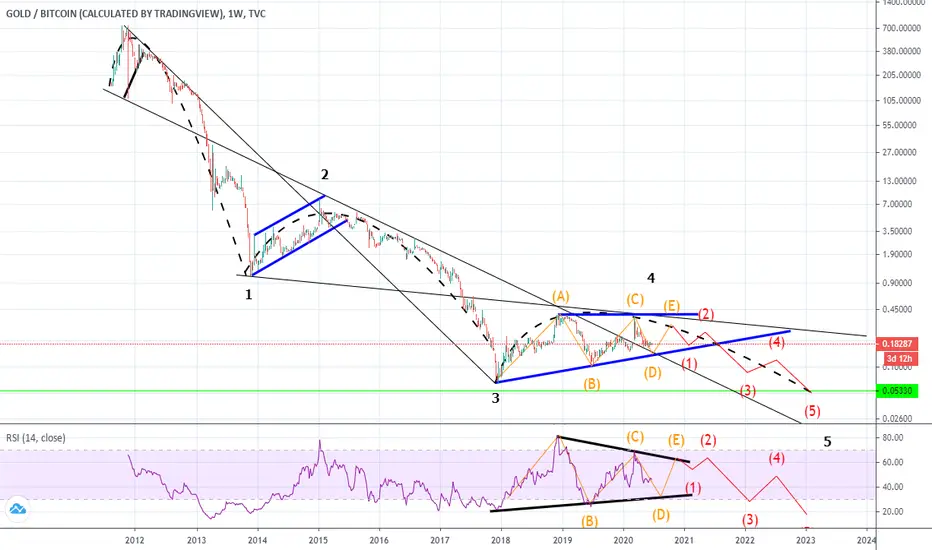
Task: Click the 205.00000 price axis value
Action: click(902, 75)
